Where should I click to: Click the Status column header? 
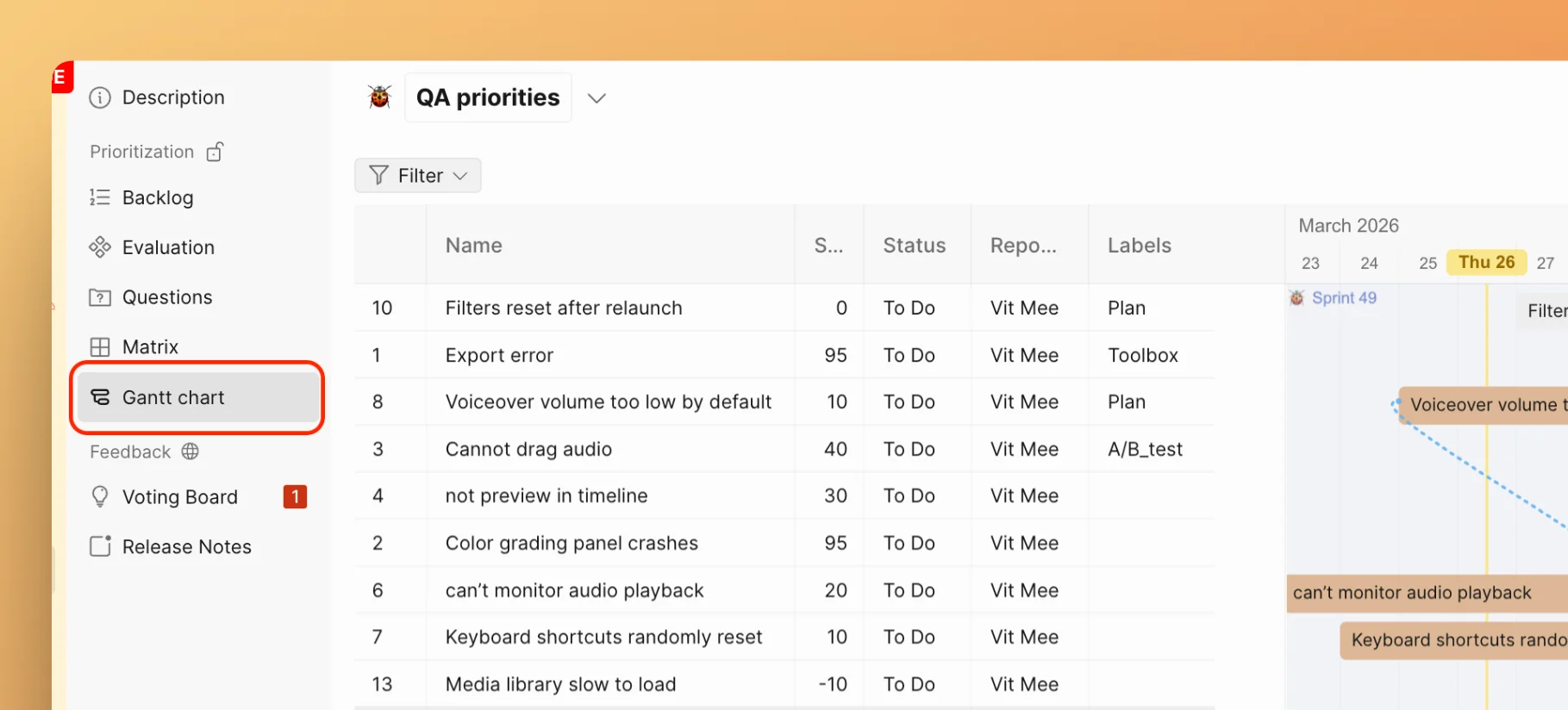click(x=914, y=246)
